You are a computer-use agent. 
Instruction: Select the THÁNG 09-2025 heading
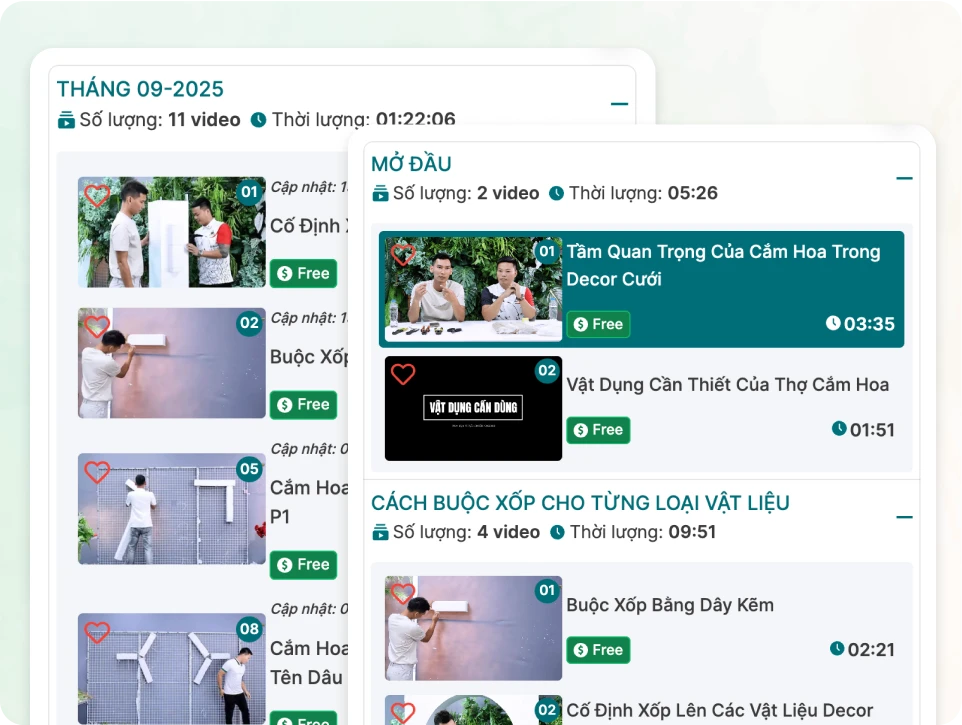point(140,89)
